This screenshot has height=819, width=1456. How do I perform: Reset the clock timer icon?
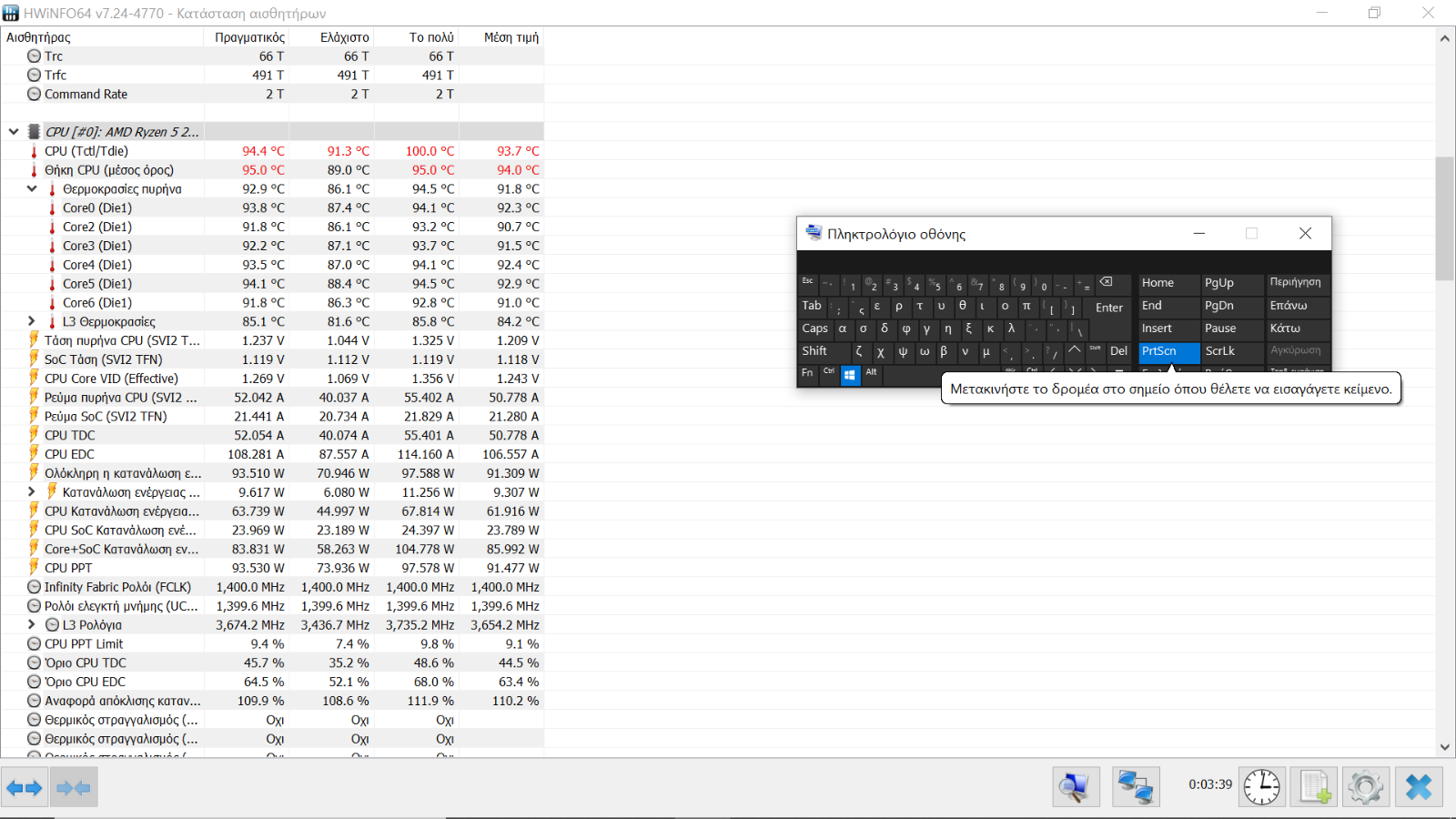1262,787
